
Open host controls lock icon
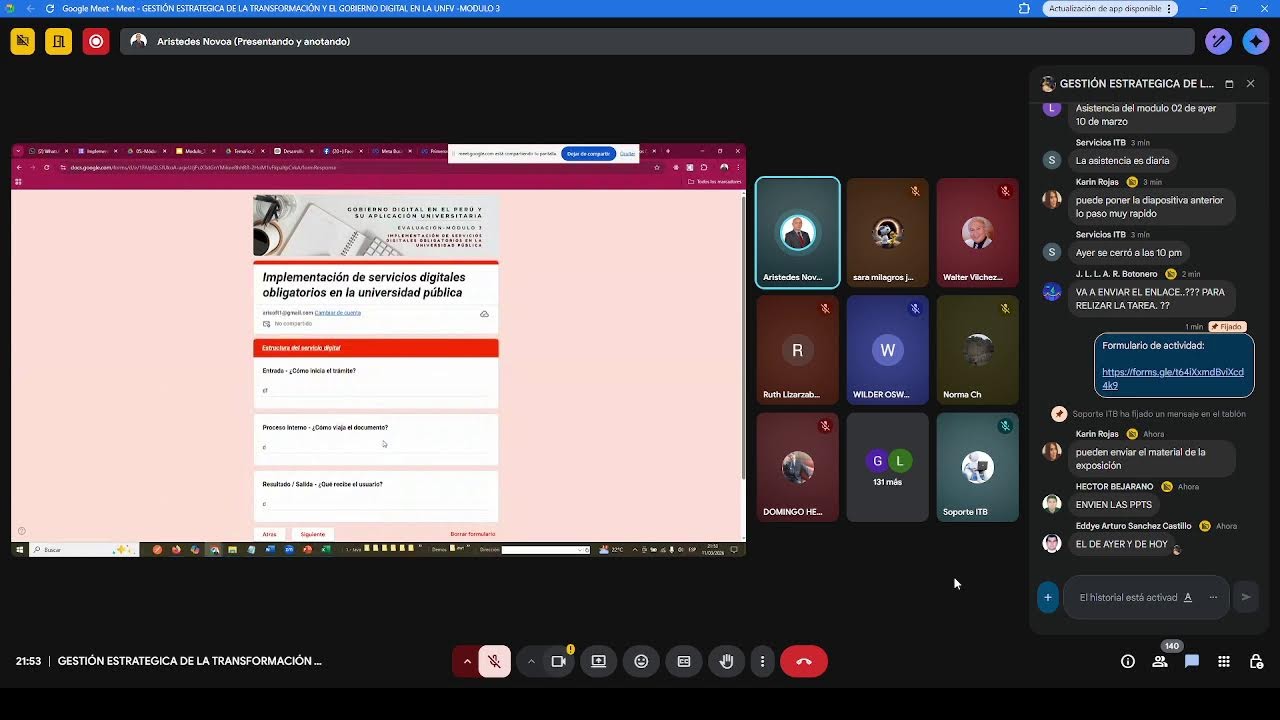1256,661
